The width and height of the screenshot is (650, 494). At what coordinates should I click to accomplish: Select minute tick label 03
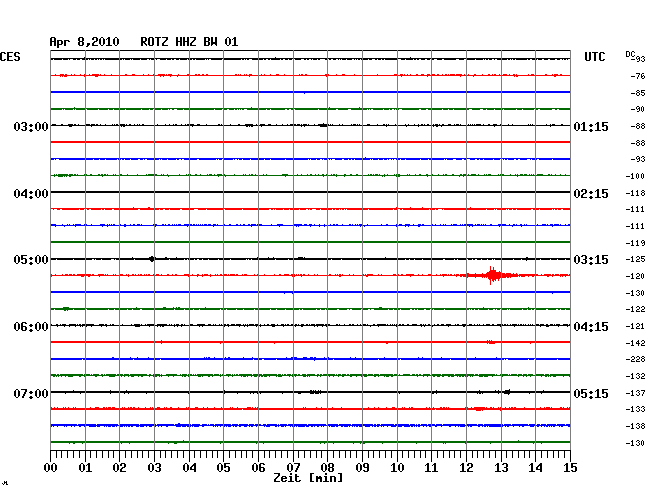click(155, 468)
